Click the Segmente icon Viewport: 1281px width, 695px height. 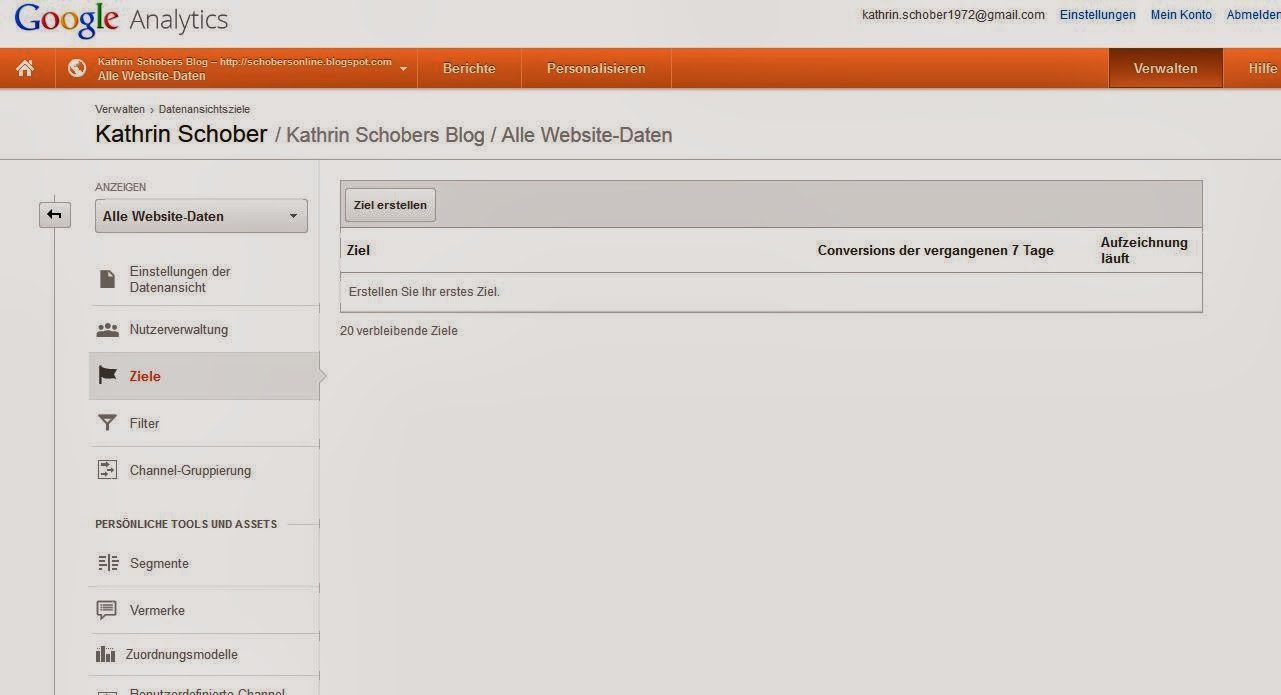tap(108, 563)
